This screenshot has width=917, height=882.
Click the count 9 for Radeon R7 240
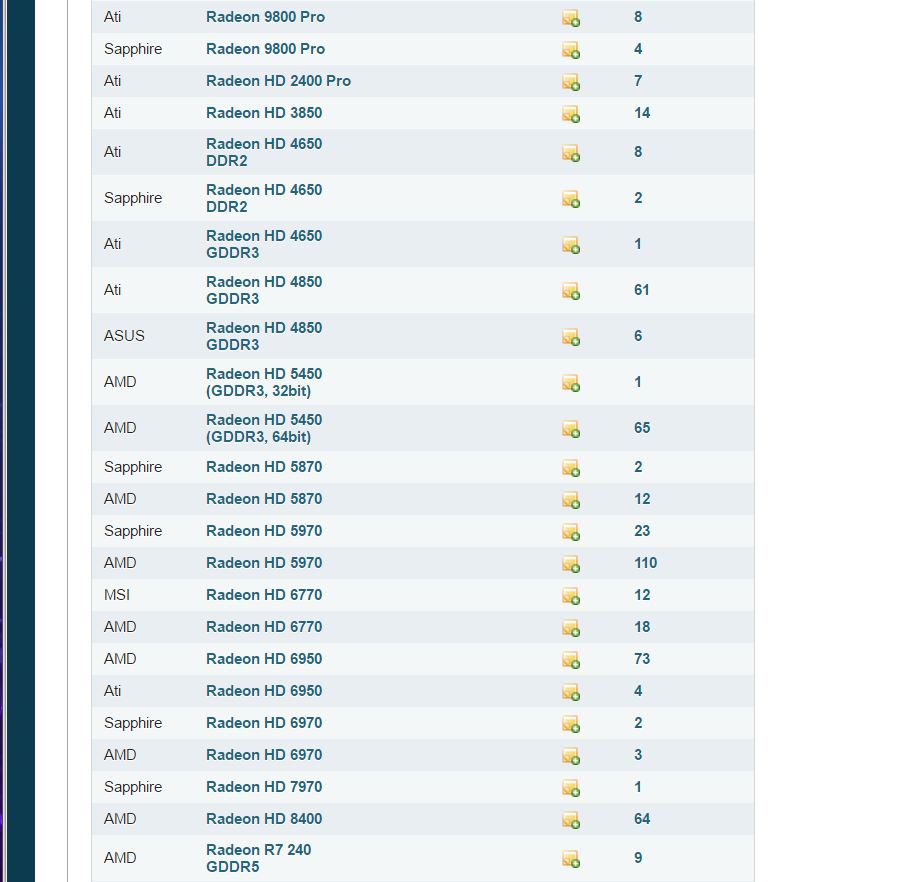[x=638, y=858]
